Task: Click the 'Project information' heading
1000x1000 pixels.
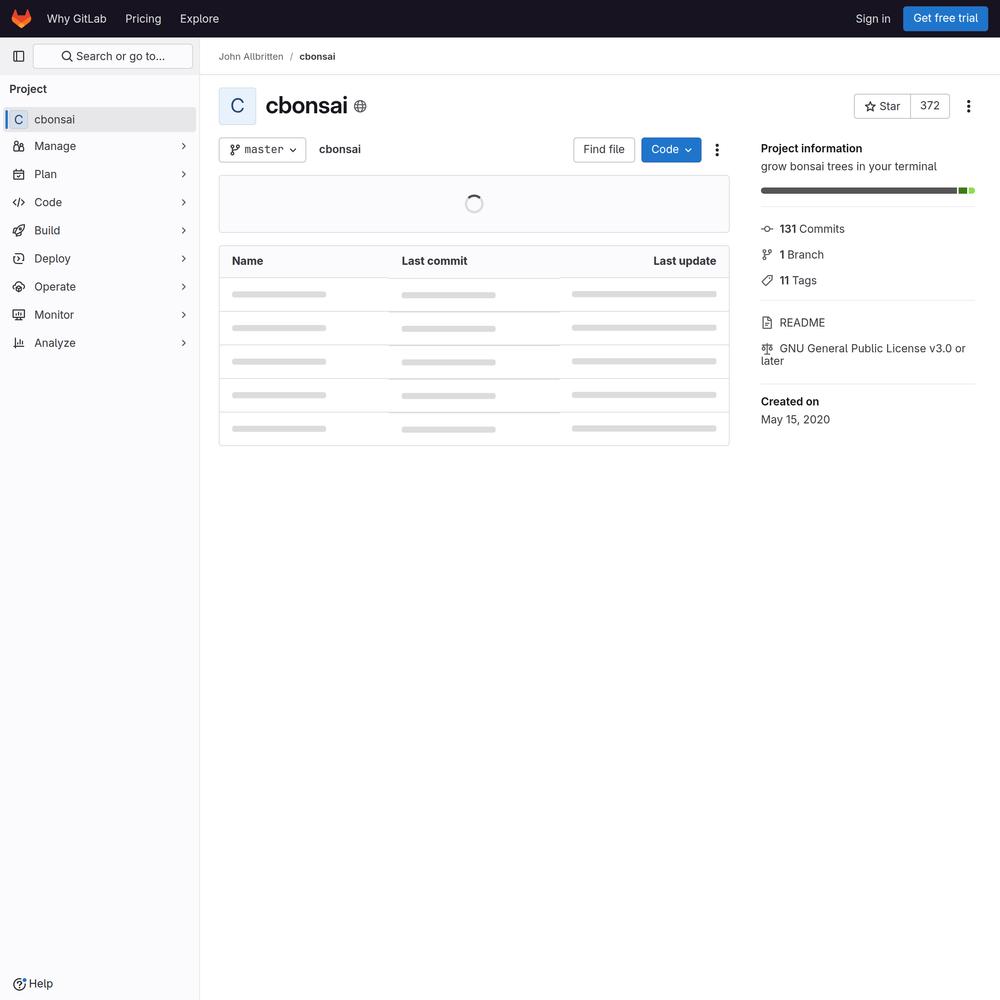Action: coord(811,148)
